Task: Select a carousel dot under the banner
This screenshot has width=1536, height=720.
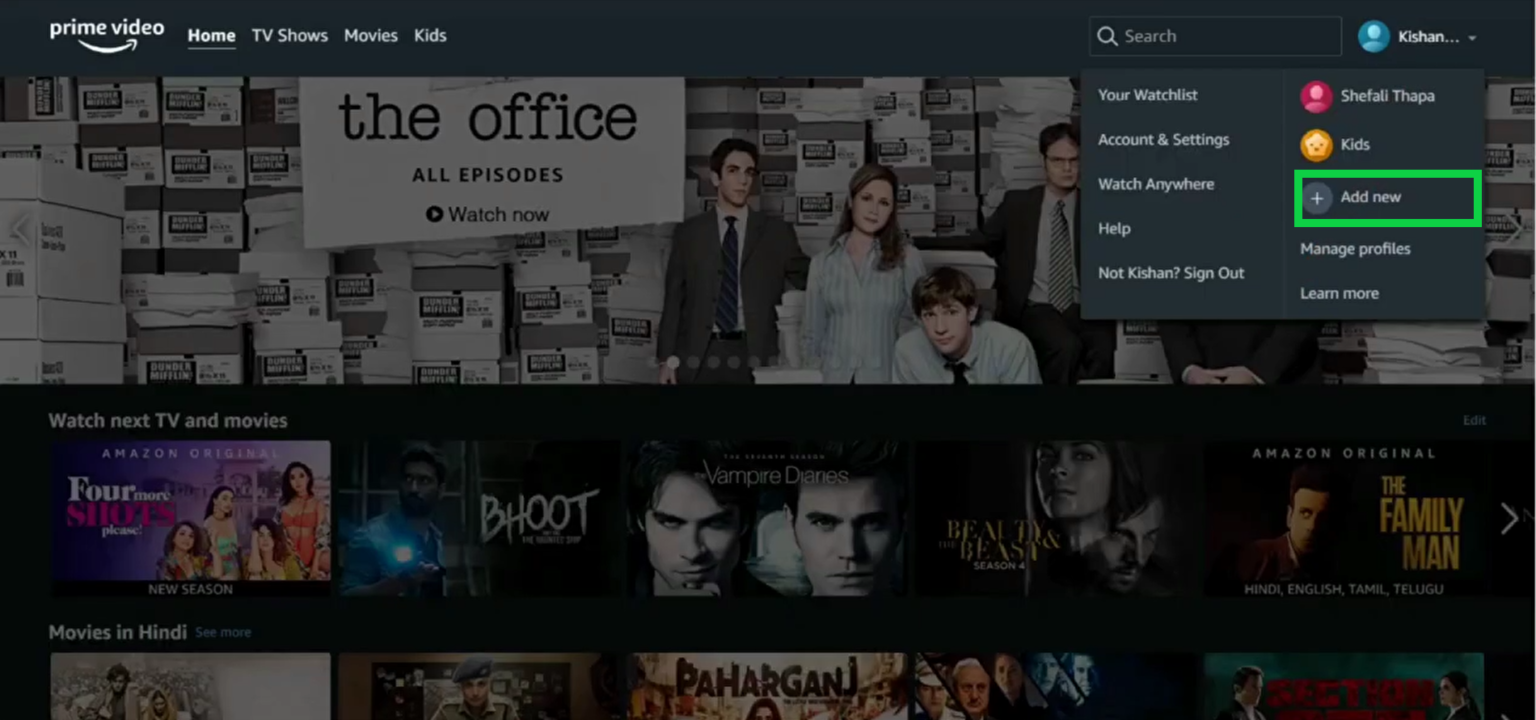Action: (673, 362)
